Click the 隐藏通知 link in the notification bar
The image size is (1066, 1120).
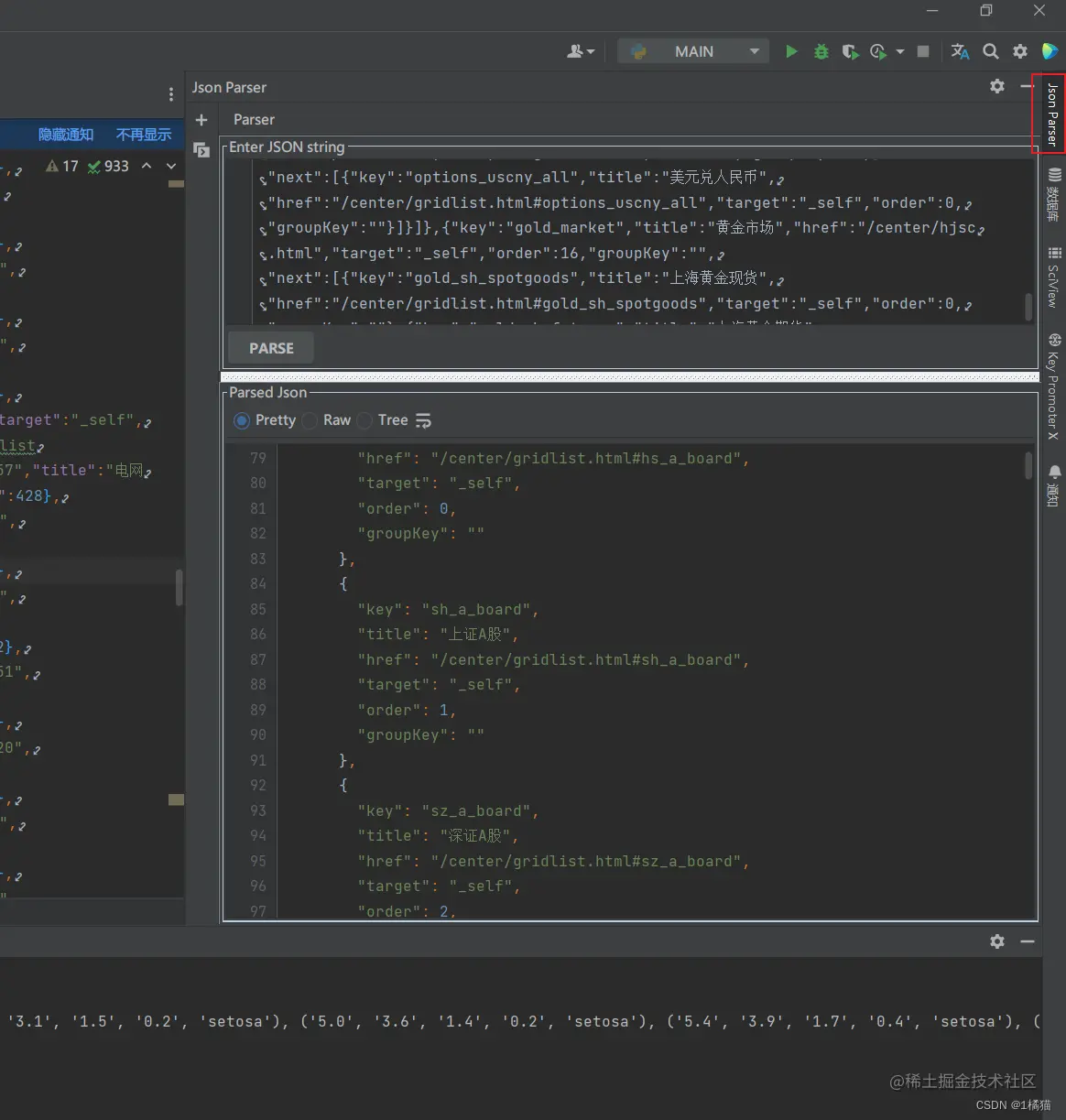click(x=66, y=135)
